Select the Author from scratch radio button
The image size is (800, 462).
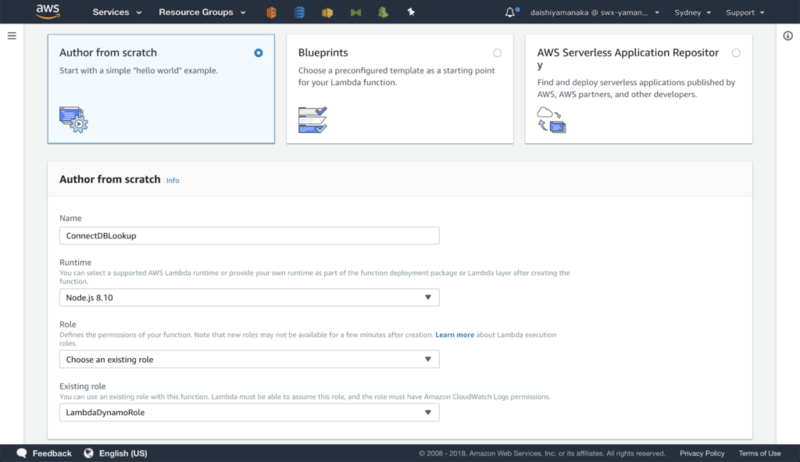tap(259, 53)
